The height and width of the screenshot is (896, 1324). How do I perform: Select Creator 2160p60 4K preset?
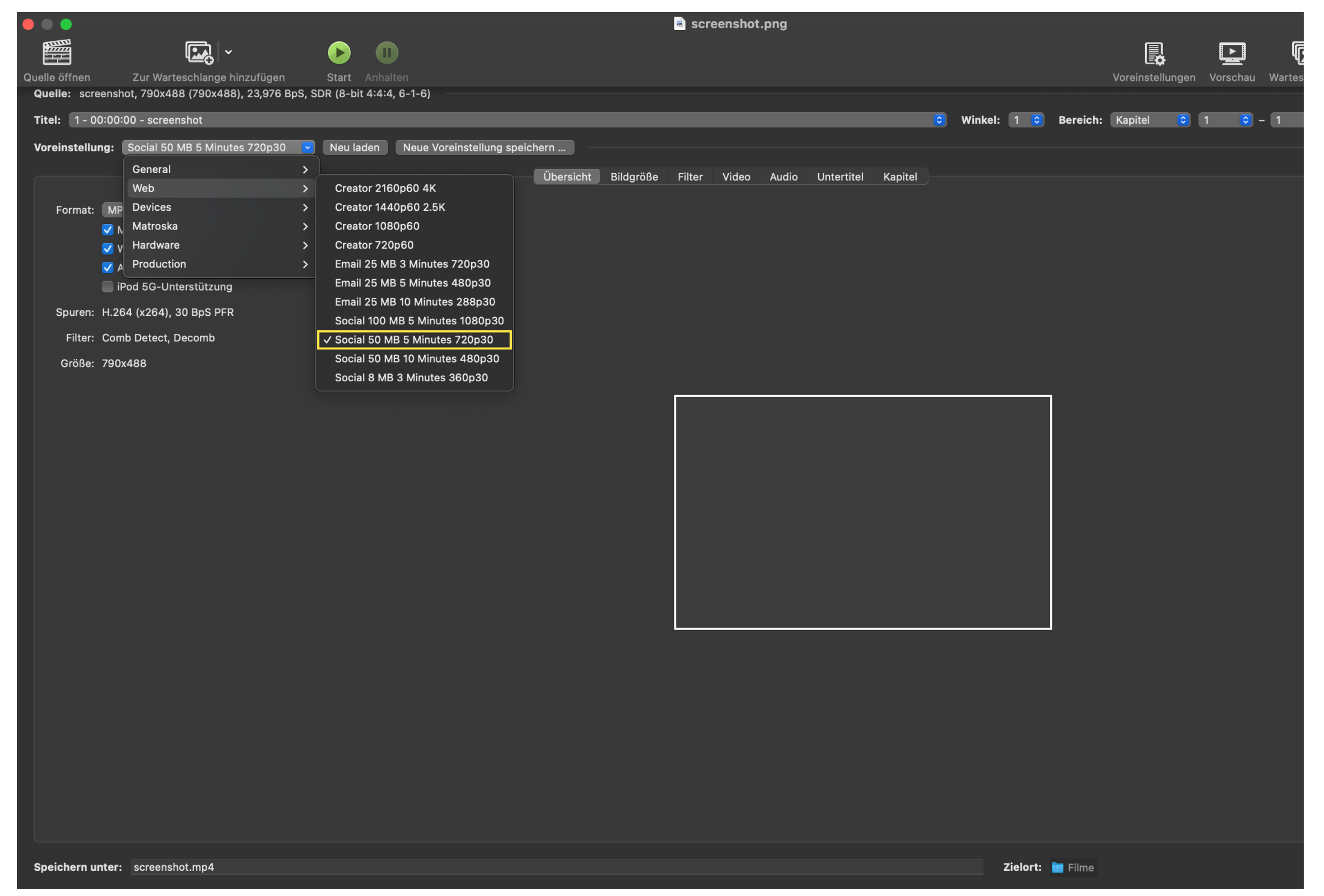tap(415, 189)
